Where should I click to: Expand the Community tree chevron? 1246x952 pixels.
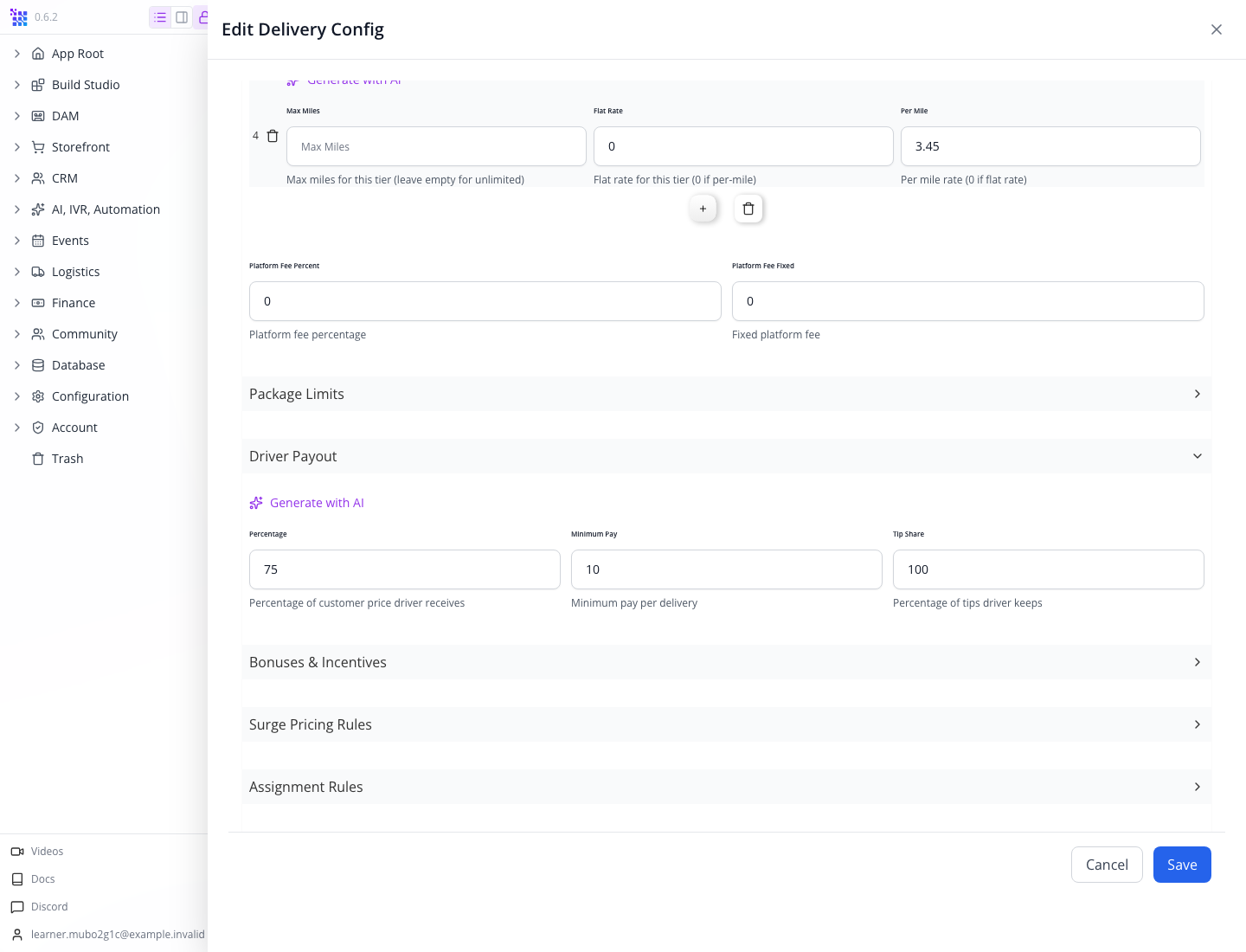[17, 334]
